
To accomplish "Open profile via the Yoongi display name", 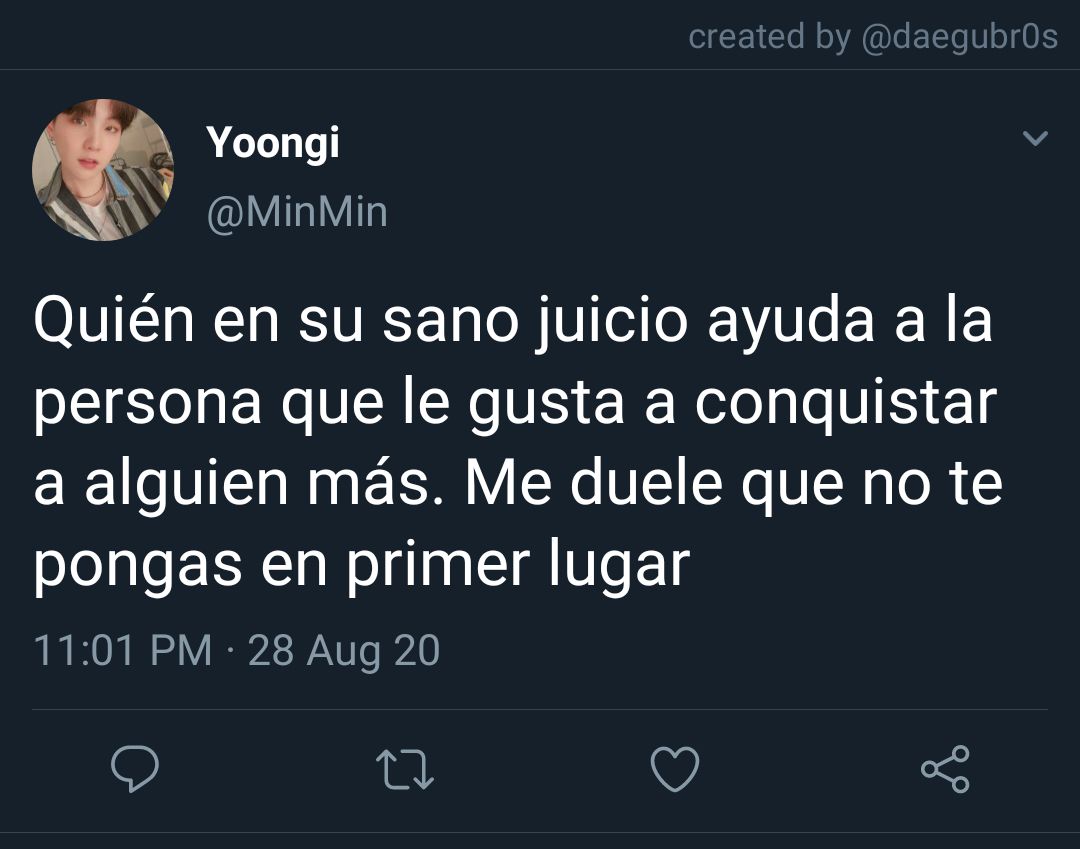I will click(273, 143).
